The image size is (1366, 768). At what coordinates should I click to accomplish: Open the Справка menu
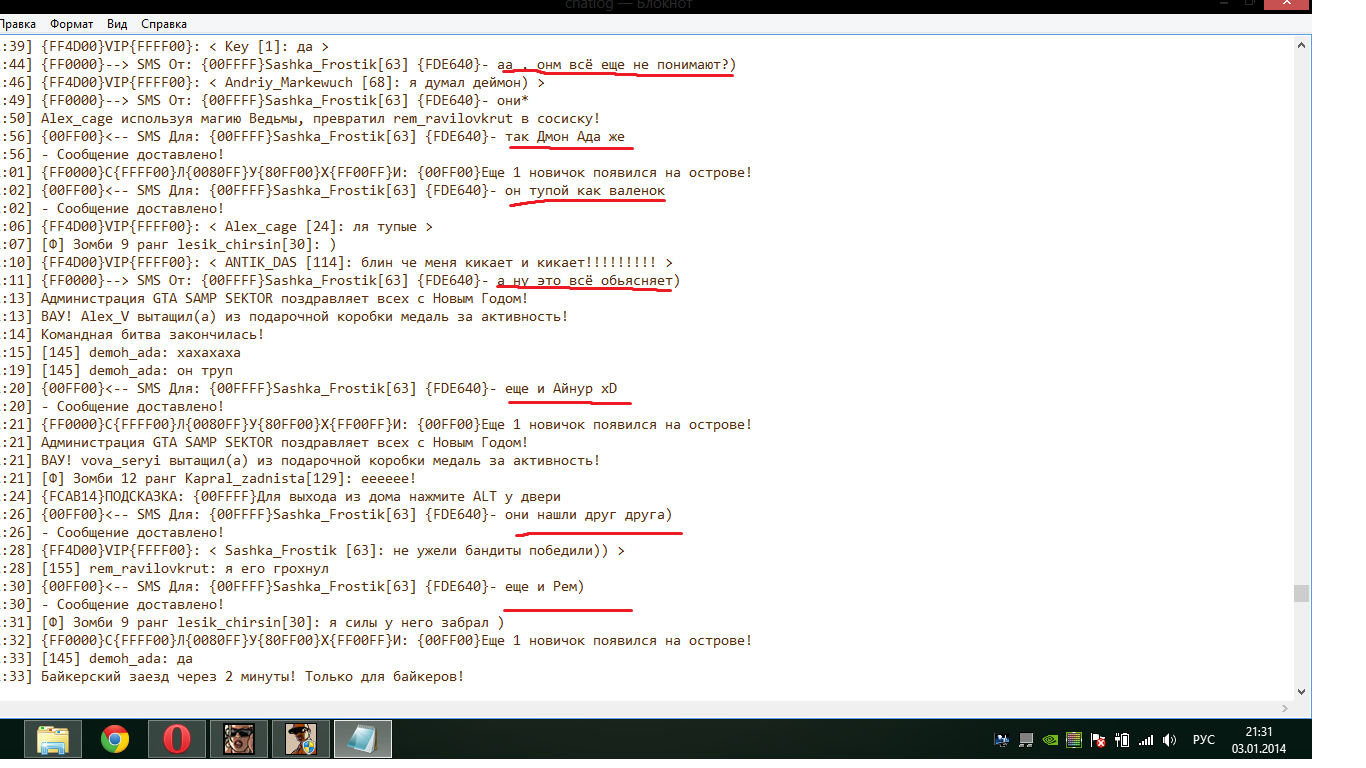point(163,24)
